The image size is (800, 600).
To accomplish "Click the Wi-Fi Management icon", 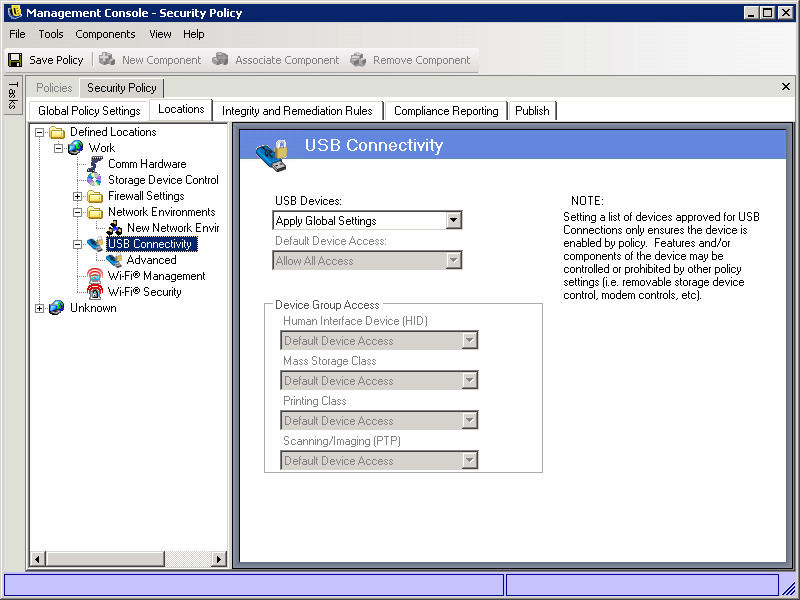I will click(95, 276).
